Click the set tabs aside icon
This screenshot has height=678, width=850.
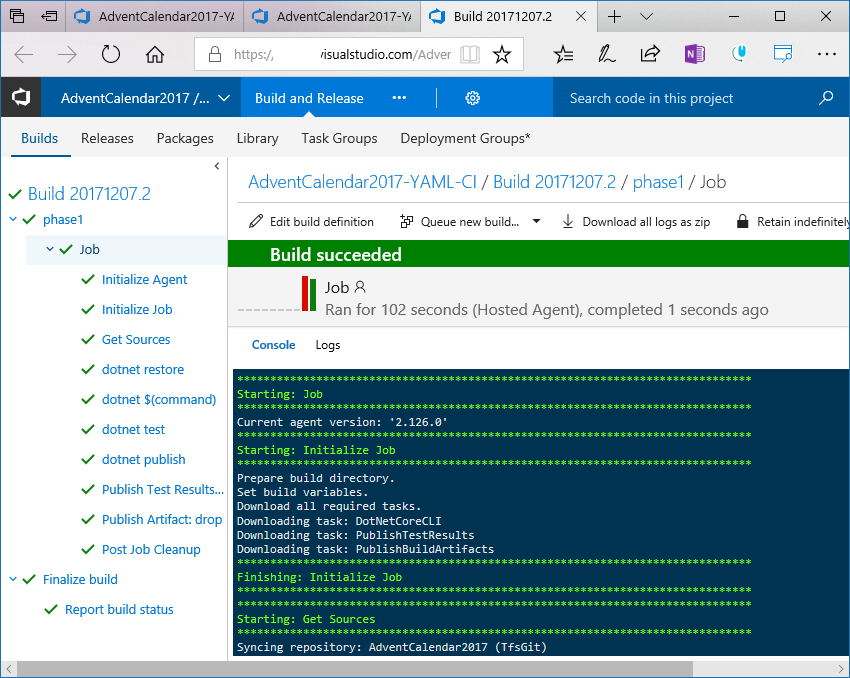49,16
